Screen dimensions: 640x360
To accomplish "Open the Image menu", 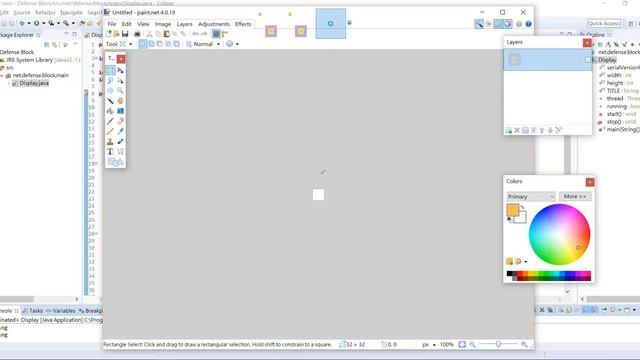I will tap(163, 24).
